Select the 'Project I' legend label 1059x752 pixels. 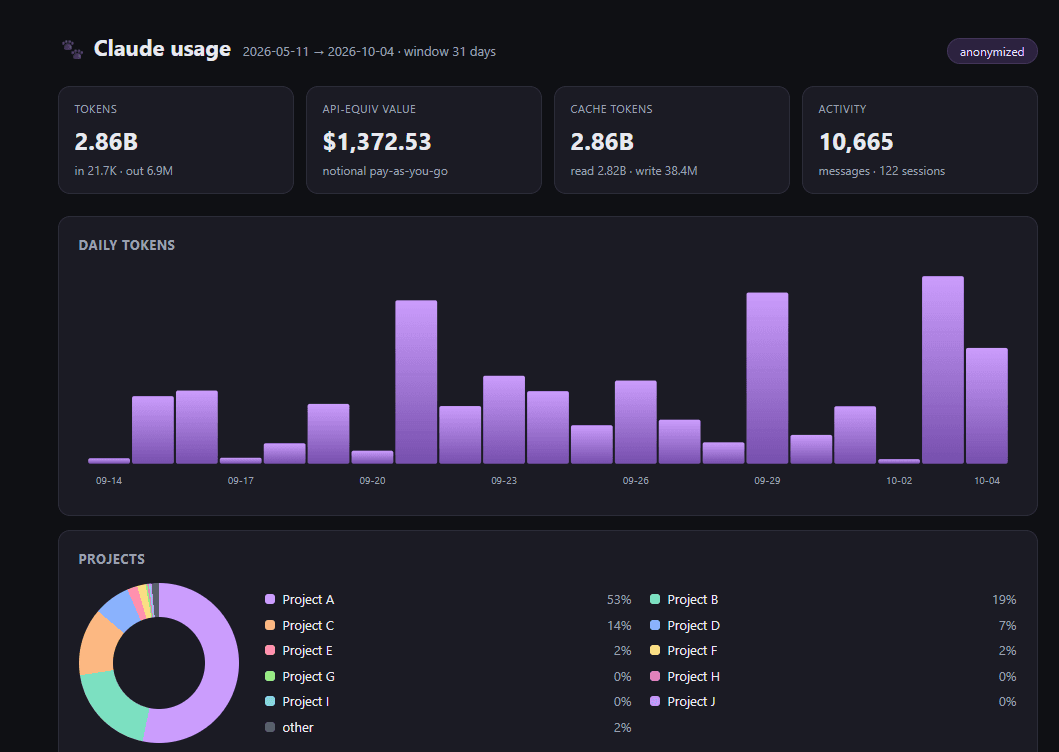pos(306,701)
